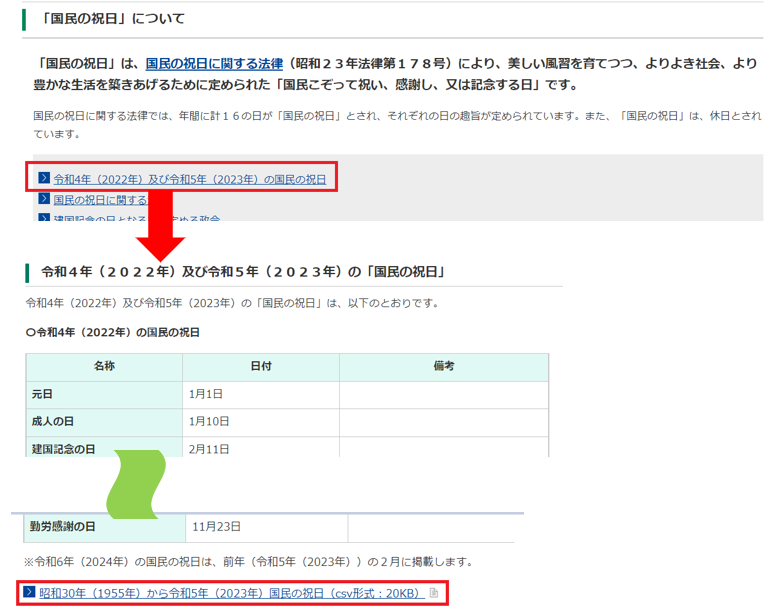Click arrow icon beside 昭和30年(1955年) csv link
This screenshot has width=773, height=613.
pyautogui.click(x=30, y=591)
